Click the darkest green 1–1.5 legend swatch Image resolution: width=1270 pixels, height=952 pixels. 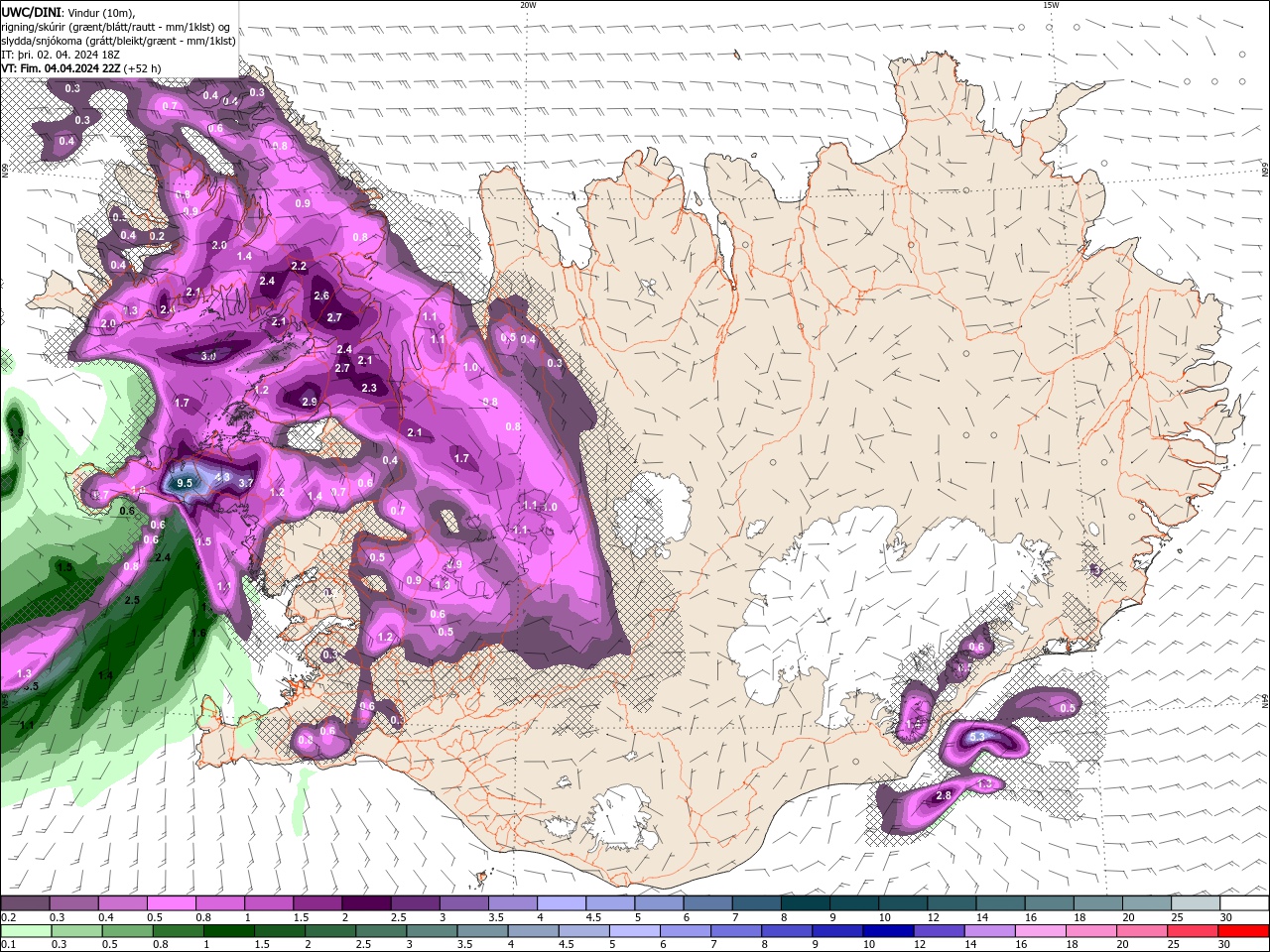228,931
